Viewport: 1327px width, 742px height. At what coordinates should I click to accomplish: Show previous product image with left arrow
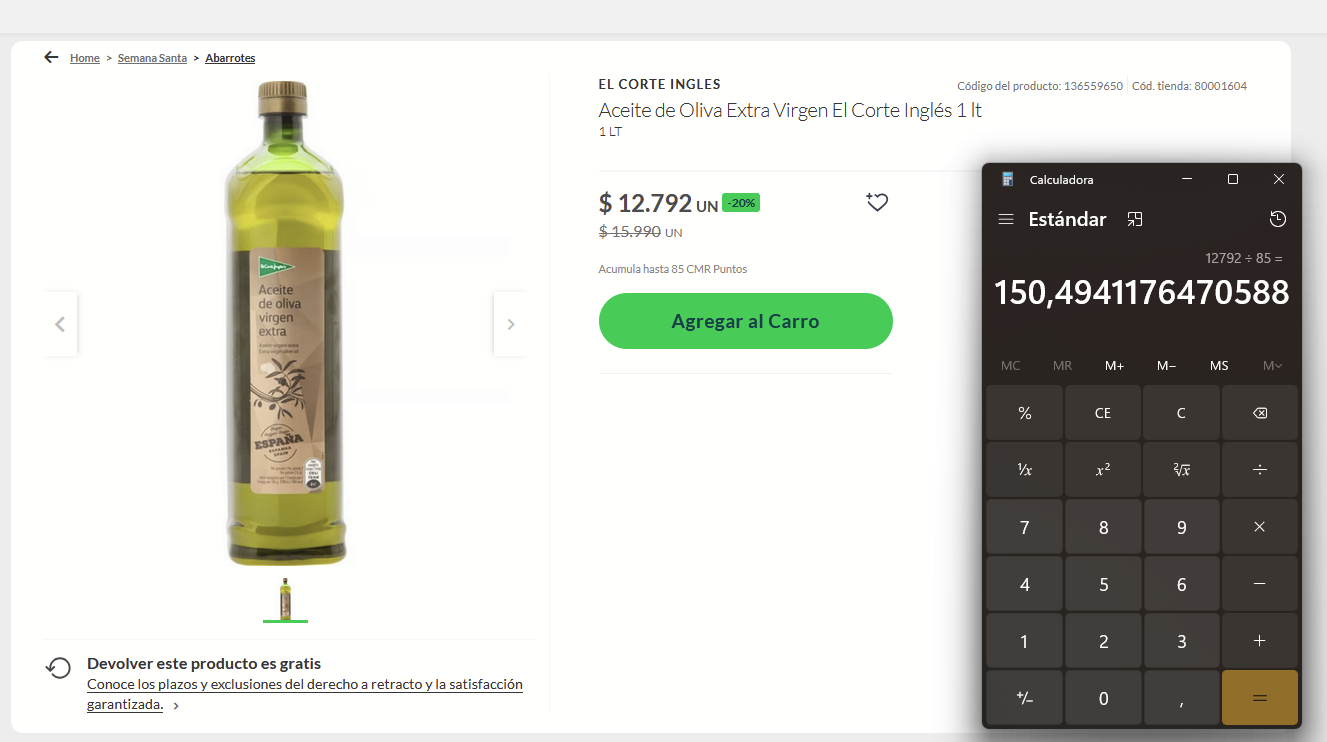(60, 324)
